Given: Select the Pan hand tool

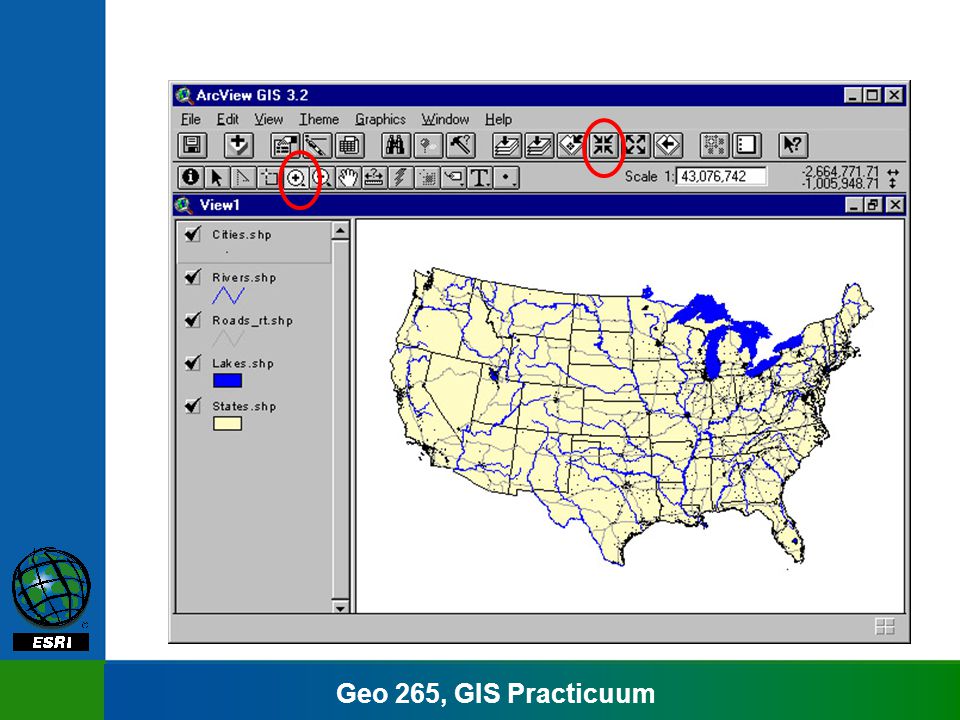Looking at the screenshot, I should [x=348, y=178].
